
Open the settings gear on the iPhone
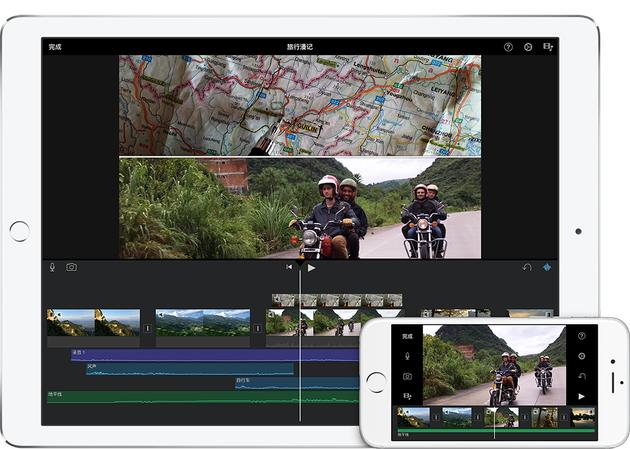[581, 356]
